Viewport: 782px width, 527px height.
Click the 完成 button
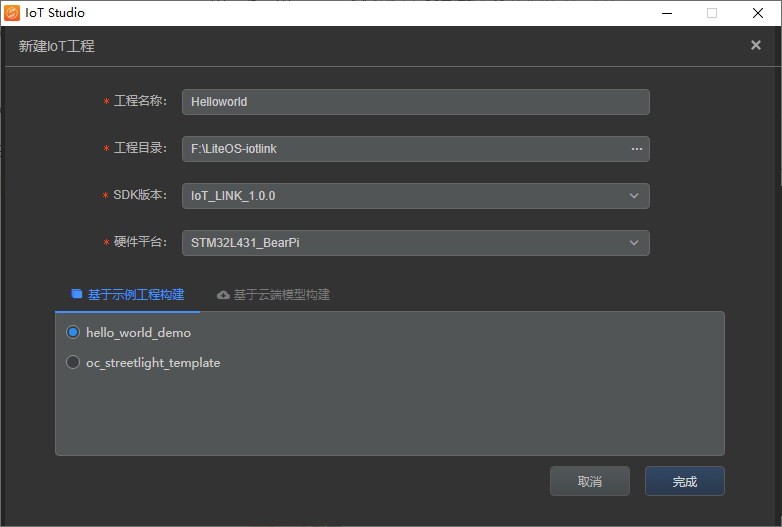pyautogui.click(x=684, y=481)
